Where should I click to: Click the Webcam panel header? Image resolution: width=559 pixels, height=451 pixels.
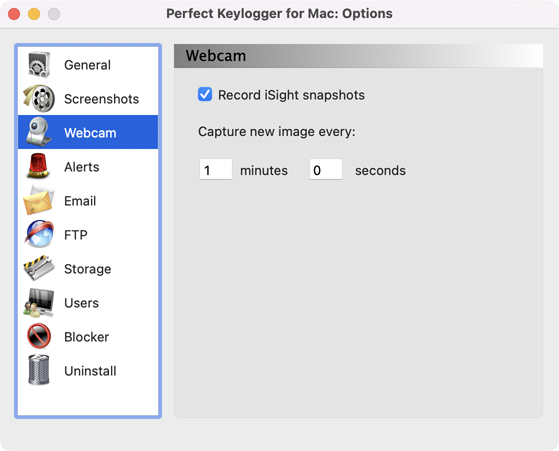[x=358, y=56]
